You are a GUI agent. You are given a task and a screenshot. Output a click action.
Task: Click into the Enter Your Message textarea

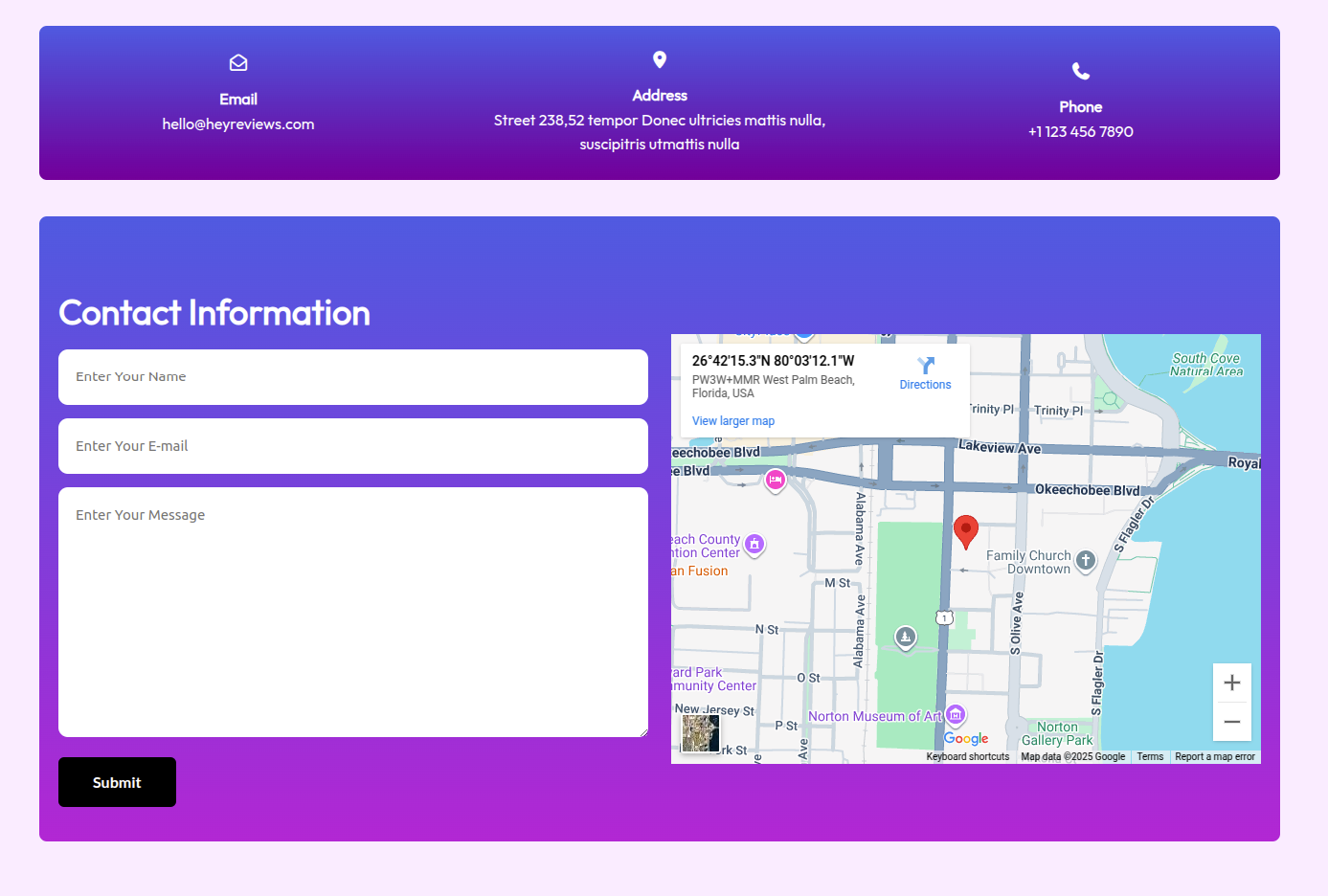point(353,613)
